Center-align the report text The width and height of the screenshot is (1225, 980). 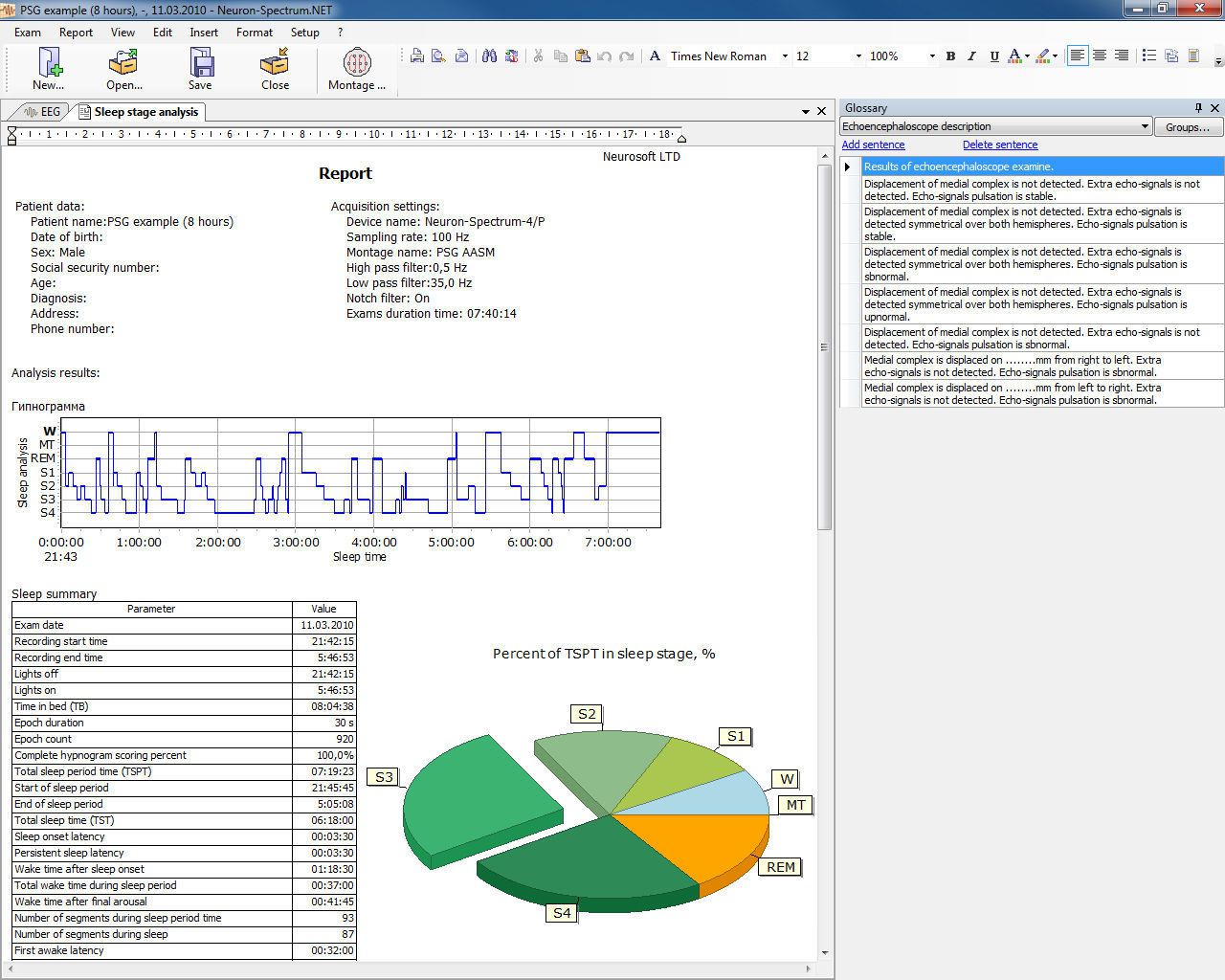1100,56
